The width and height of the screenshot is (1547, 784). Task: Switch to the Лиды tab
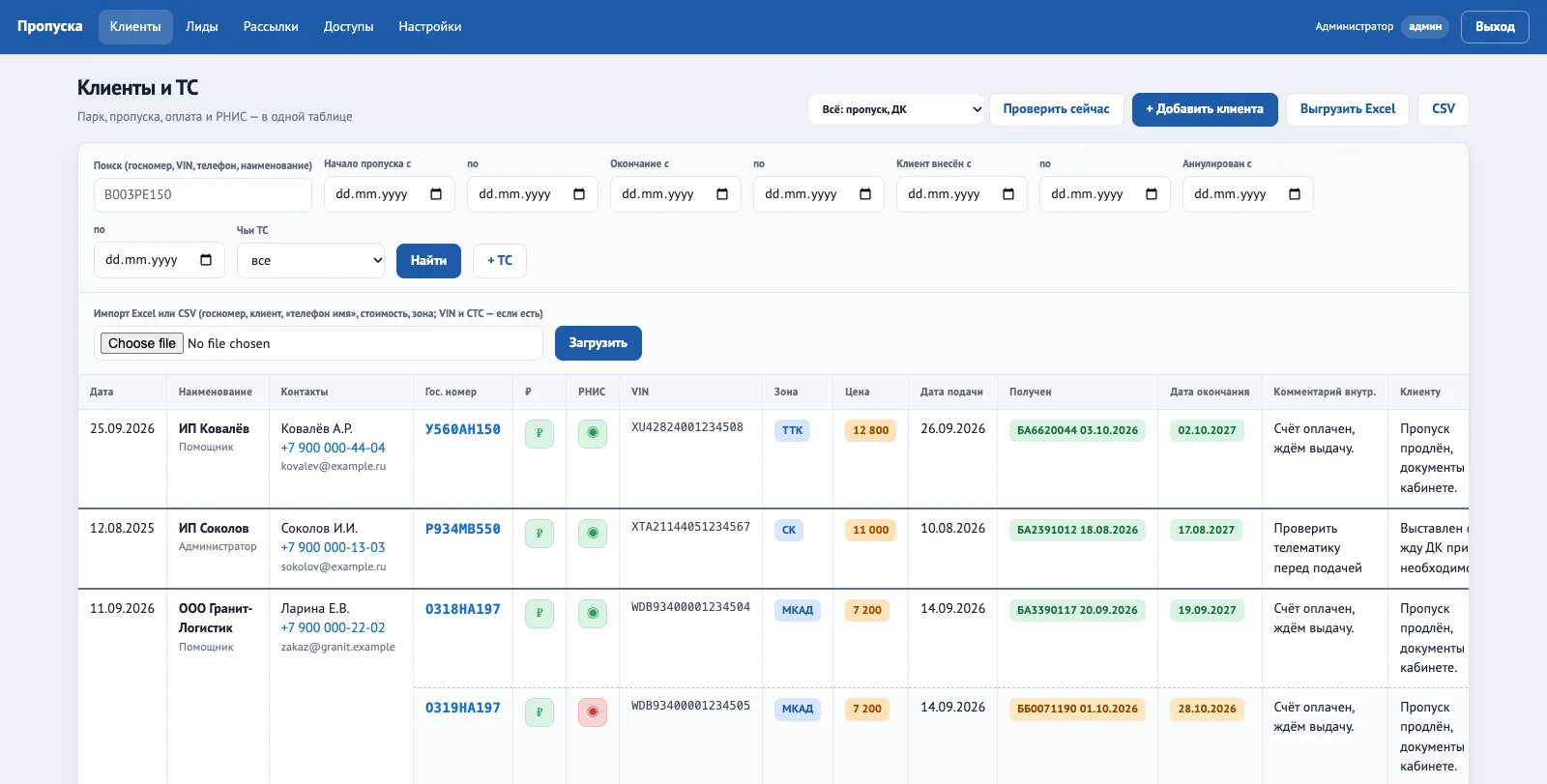point(202,27)
